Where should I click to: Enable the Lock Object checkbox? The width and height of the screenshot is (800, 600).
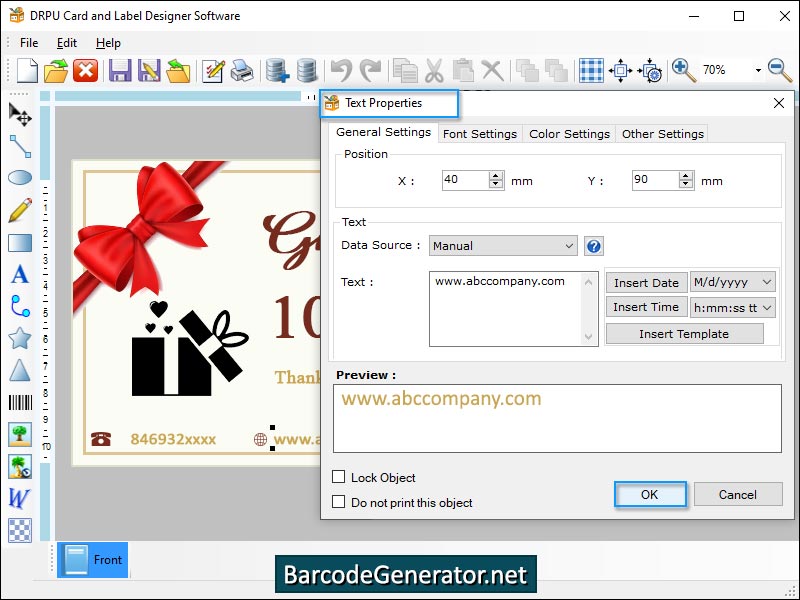339,477
